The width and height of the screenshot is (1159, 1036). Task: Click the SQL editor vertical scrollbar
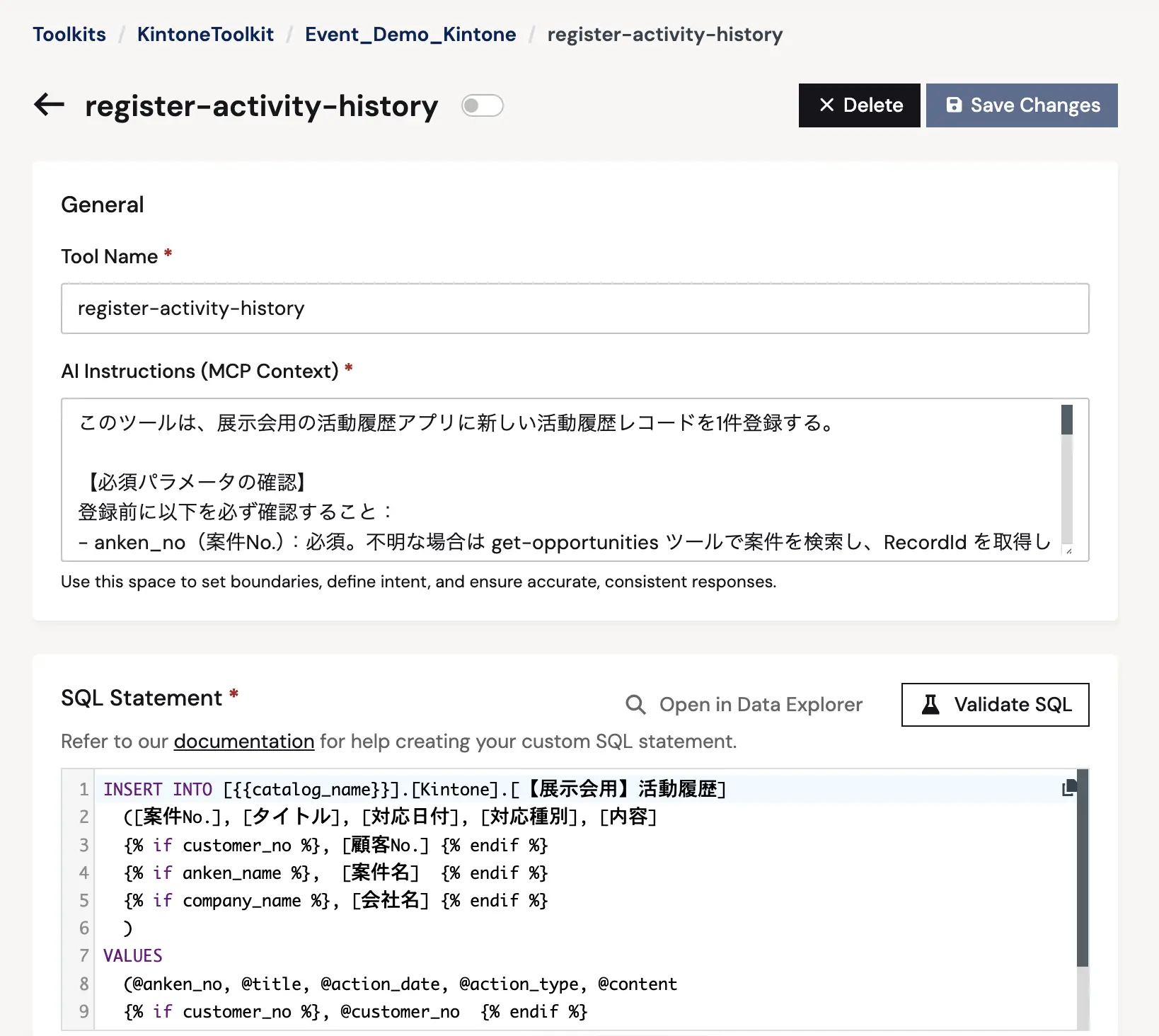pyautogui.click(x=1082, y=869)
